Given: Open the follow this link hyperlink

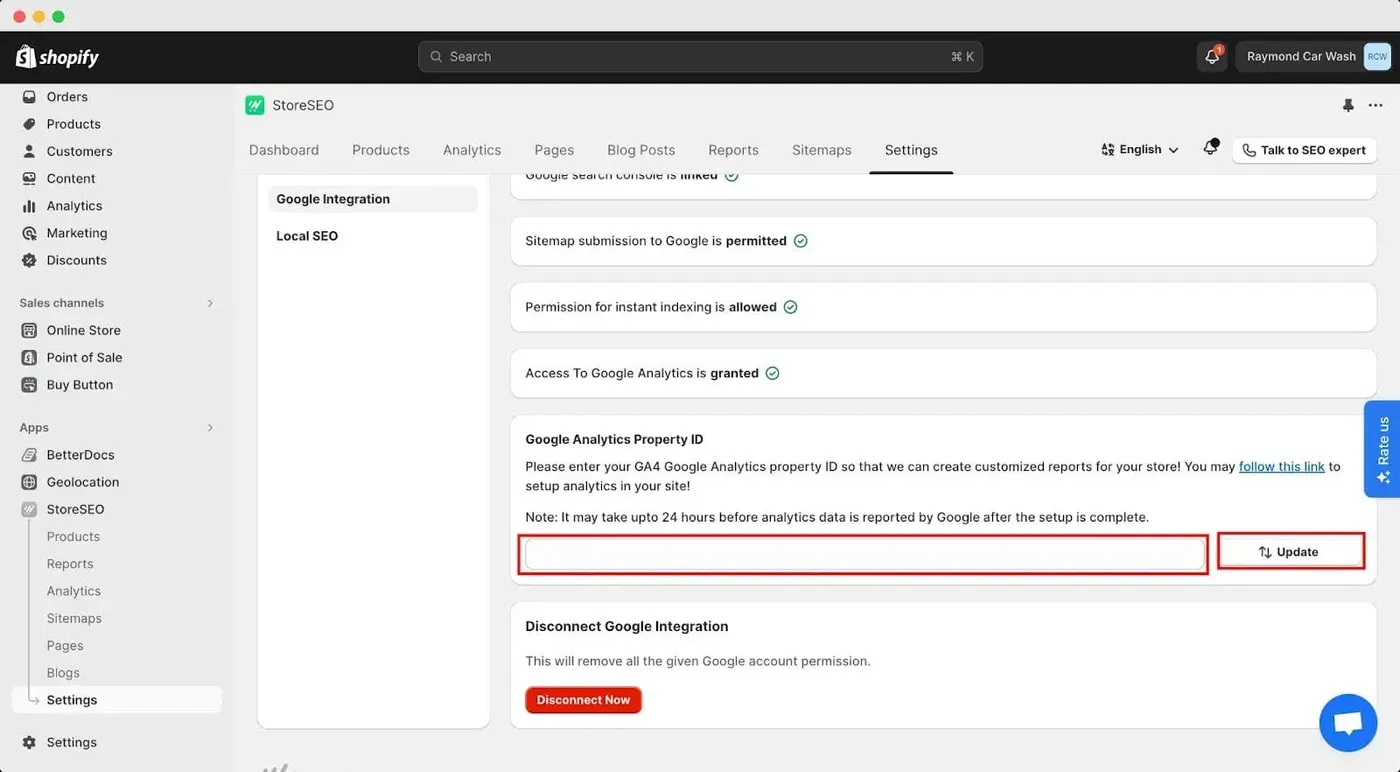Looking at the screenshot, I should point(1282,467).
